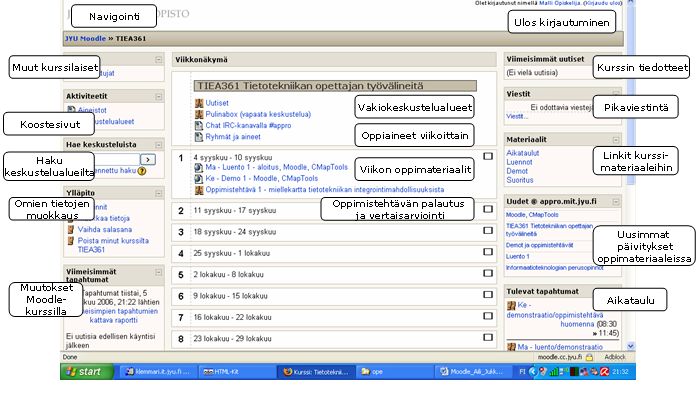The height and width of the screenshot is (393, 699).
Task: Click the Adblock status bar entry
Action: (x=615, y=357)
